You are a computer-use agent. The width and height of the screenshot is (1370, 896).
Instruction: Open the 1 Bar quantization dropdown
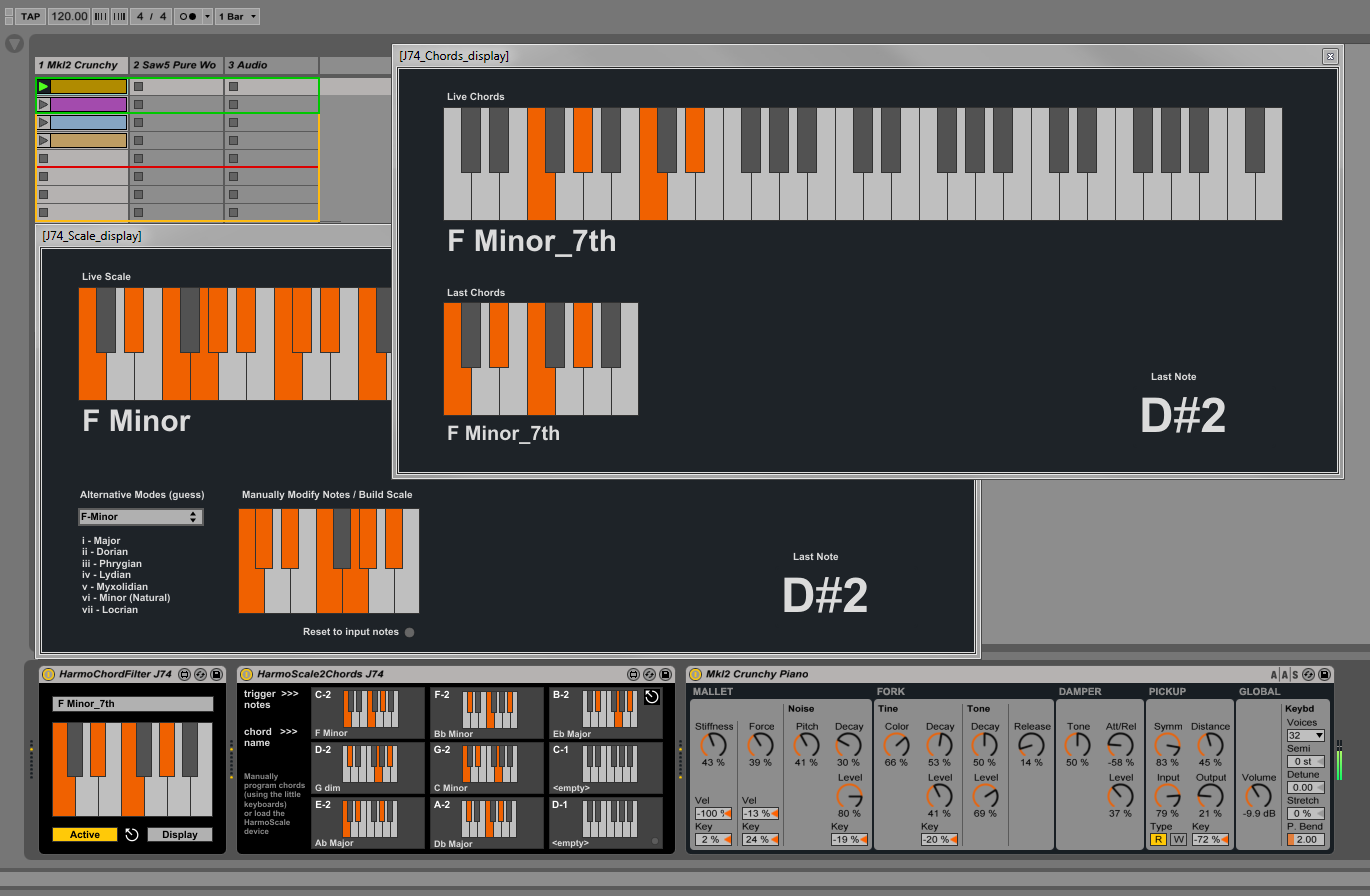[238, 16]
